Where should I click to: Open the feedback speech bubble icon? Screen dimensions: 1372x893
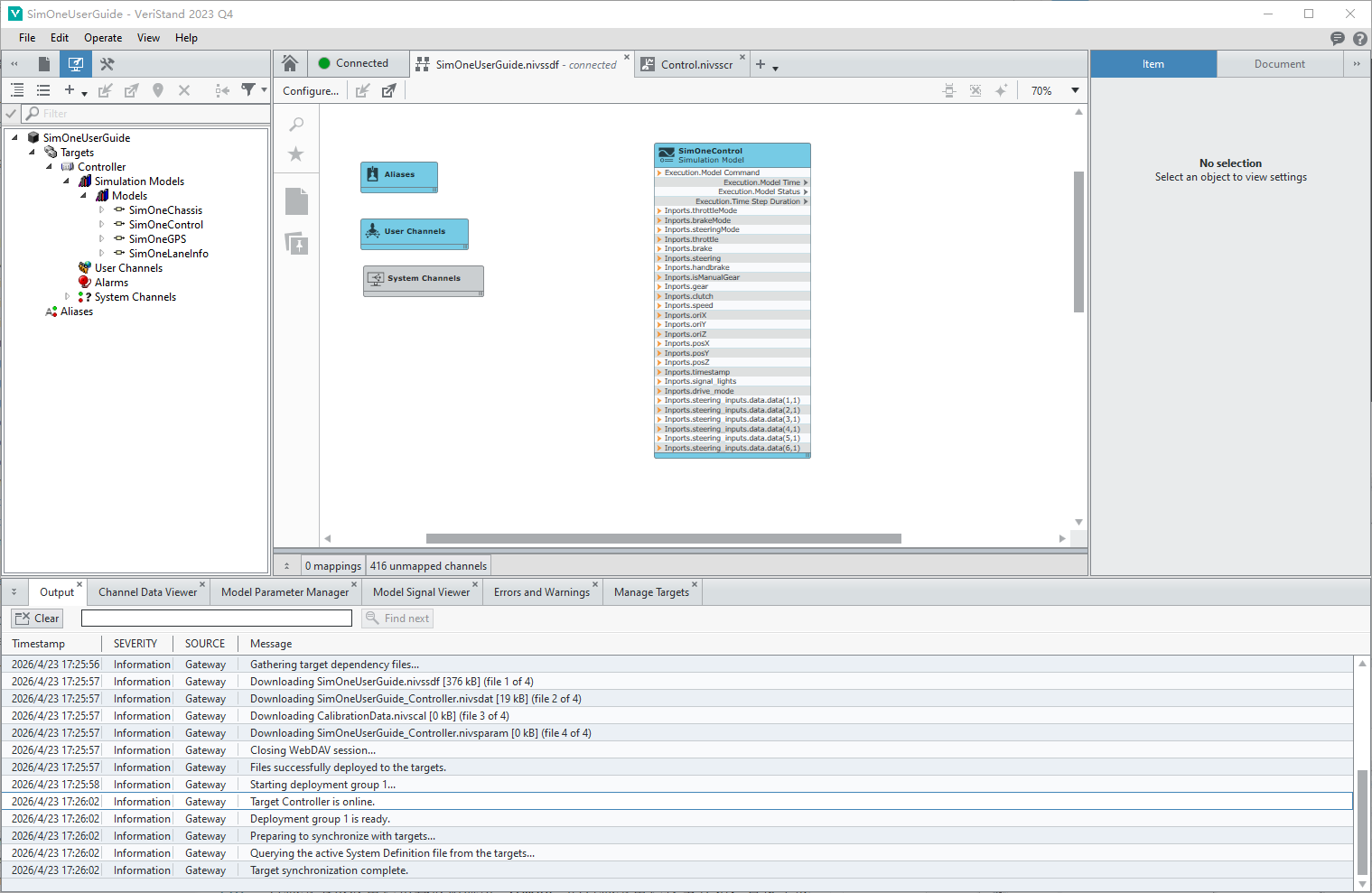(x=1338, y=38)
